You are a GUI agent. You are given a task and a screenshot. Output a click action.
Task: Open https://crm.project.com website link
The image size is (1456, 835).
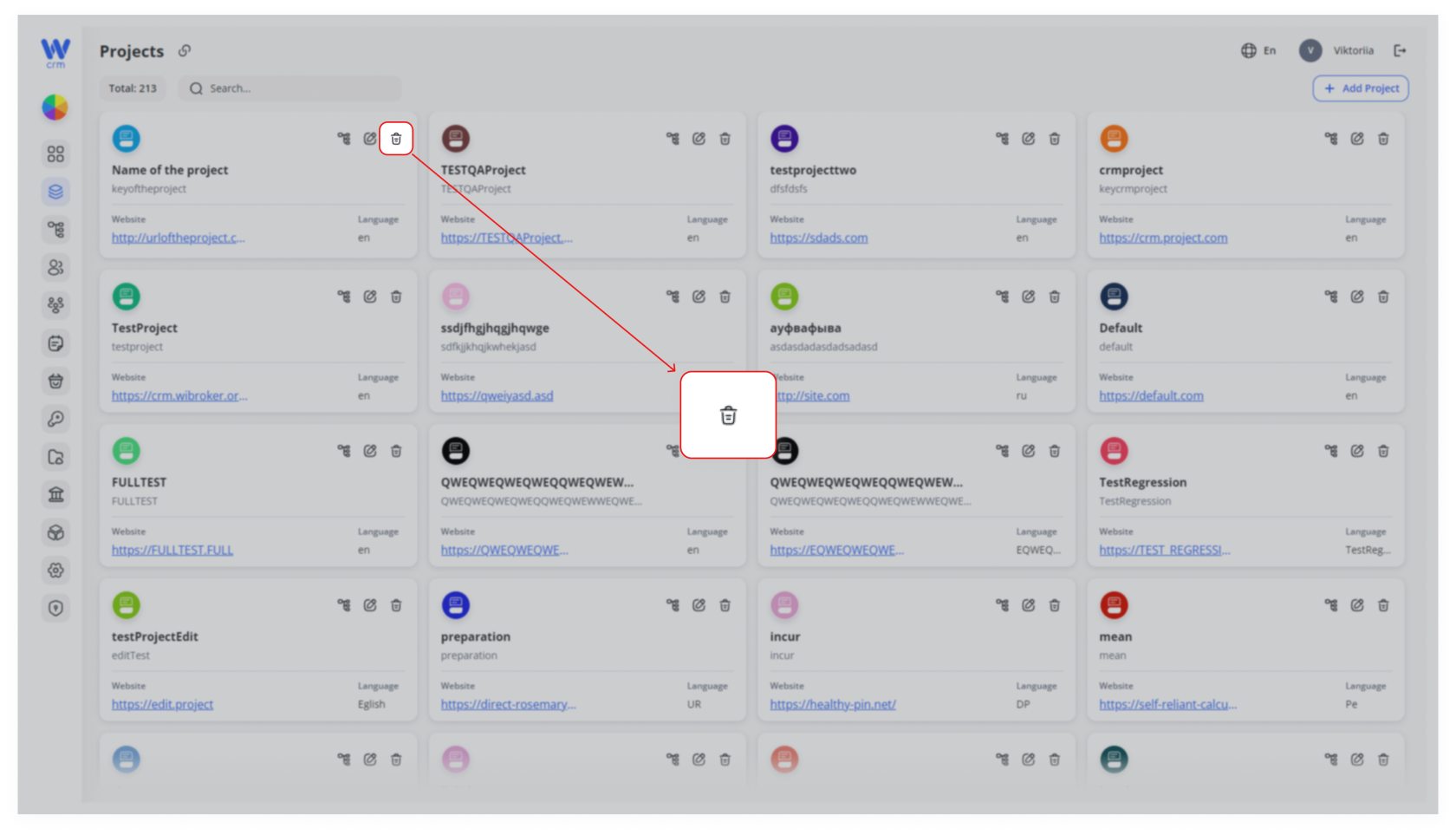click(x=1163, y=238)
